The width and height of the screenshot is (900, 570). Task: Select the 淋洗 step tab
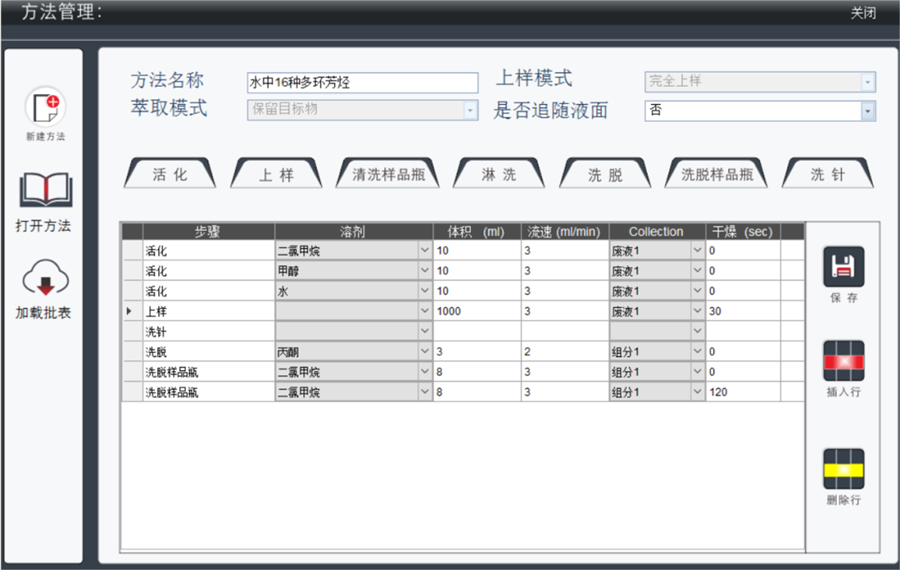pyautogui.click(x=498, y=174)
